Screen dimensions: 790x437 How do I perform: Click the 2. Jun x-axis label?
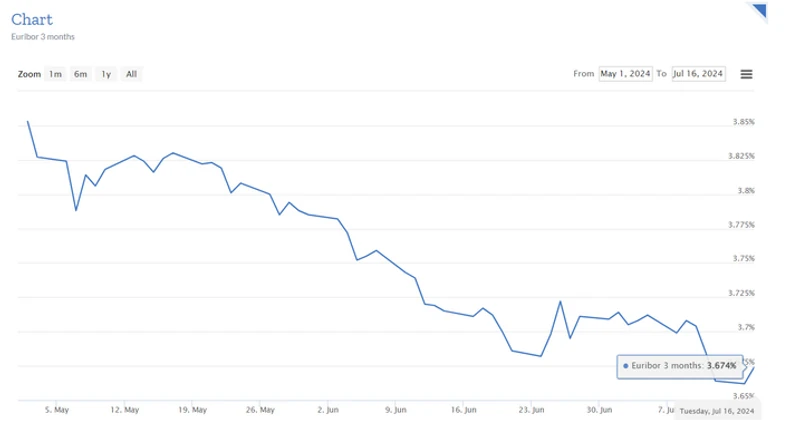click(x=327, y=409)
